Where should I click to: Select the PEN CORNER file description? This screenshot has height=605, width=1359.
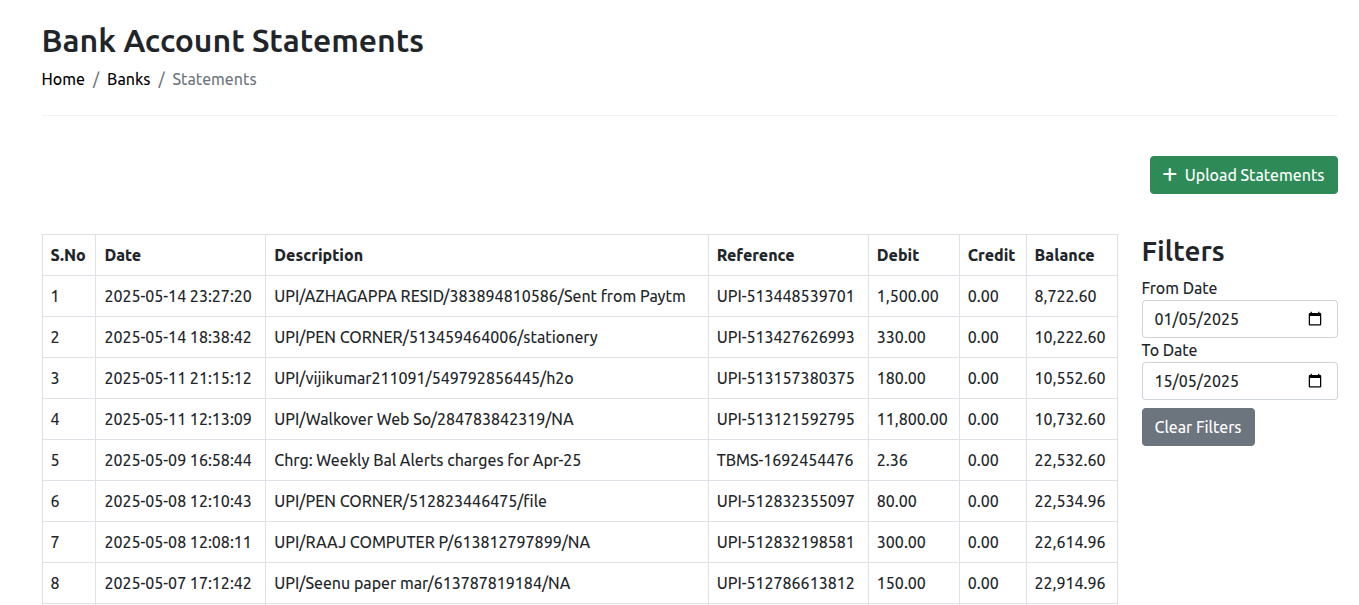(411, 501)
